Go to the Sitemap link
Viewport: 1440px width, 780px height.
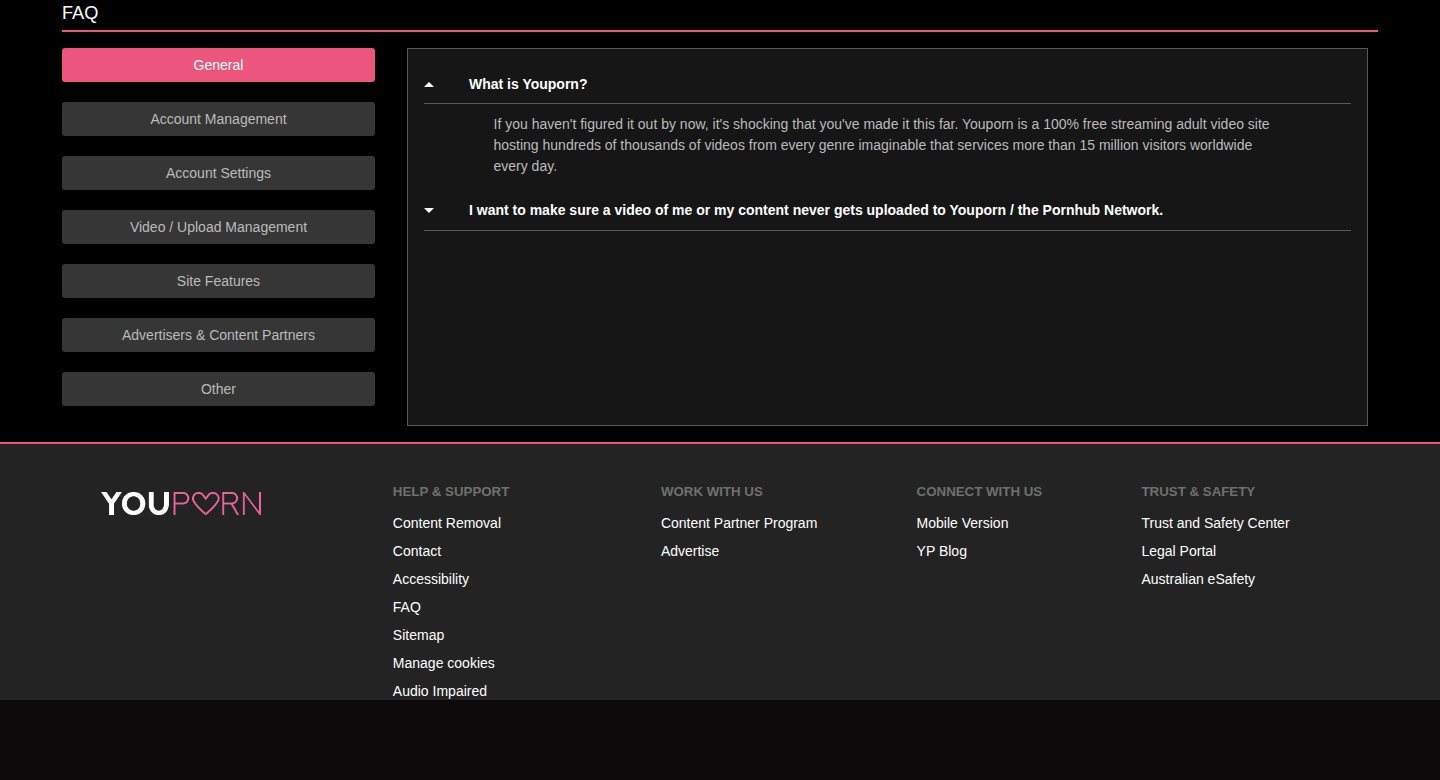pos(418,635)
